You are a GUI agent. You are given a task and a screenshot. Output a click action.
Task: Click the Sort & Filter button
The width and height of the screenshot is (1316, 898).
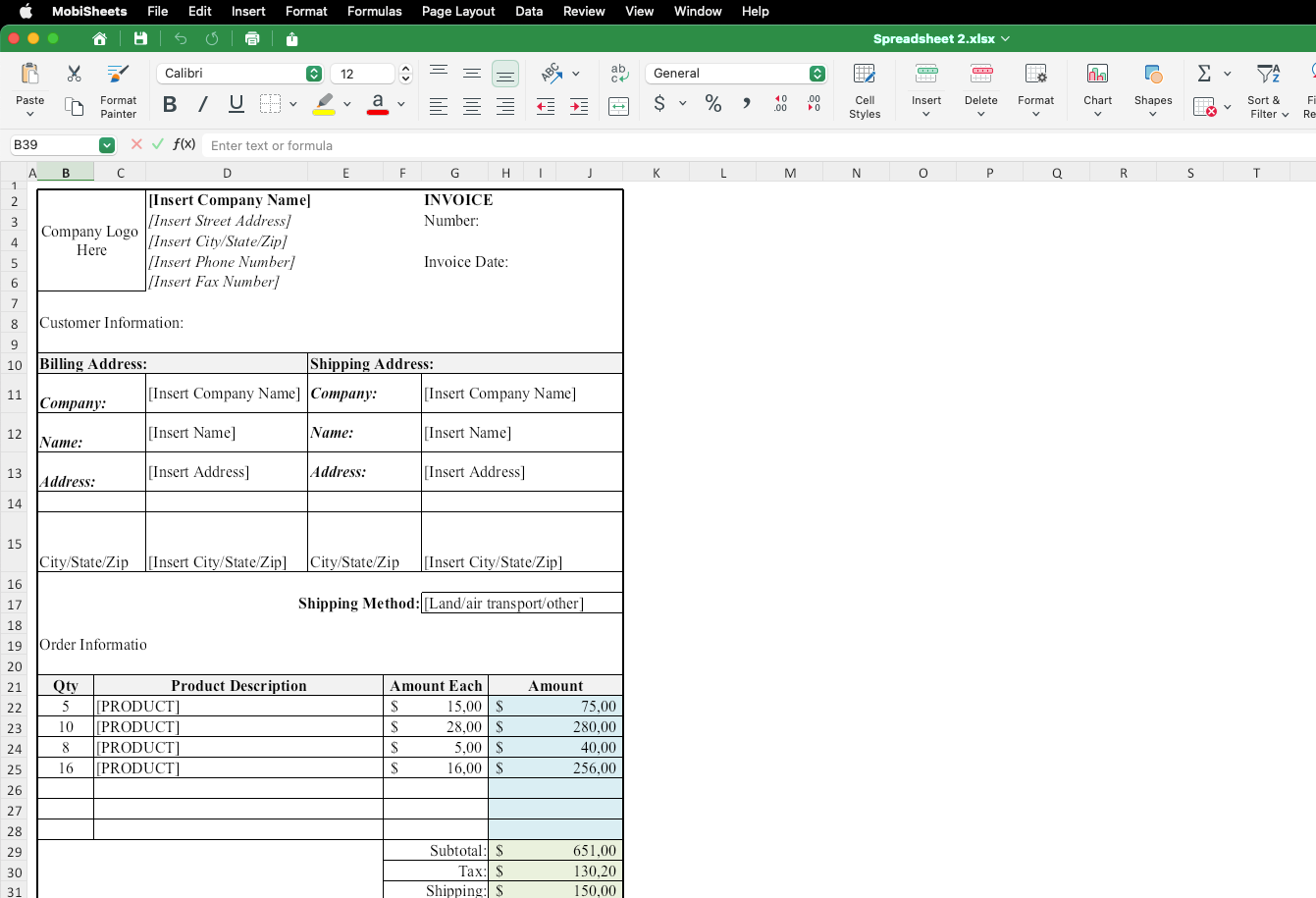click(1268, 90)
